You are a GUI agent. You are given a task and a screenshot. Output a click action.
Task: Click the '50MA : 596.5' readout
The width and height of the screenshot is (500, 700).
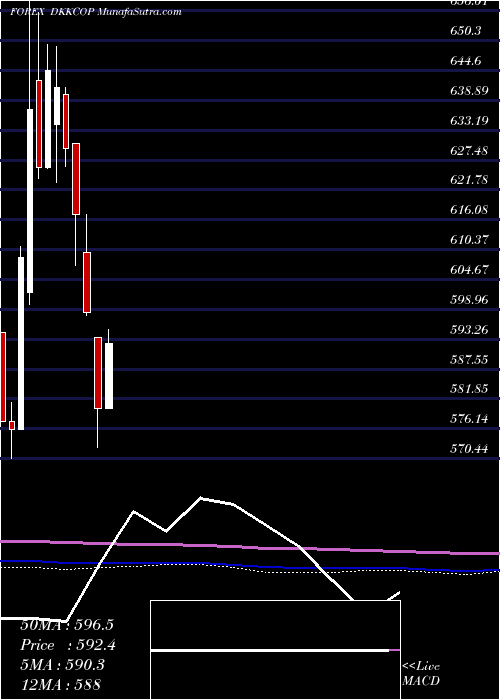tap(67, 625)
